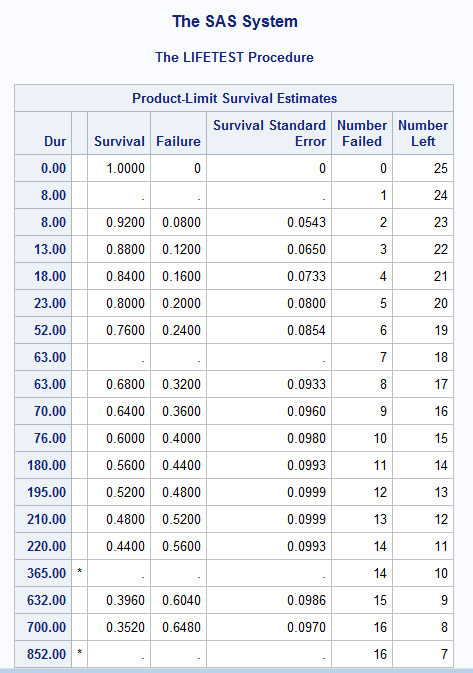Click the Product-Limit Survival Estimates table title
473x673 pixels.
(234, 98)
